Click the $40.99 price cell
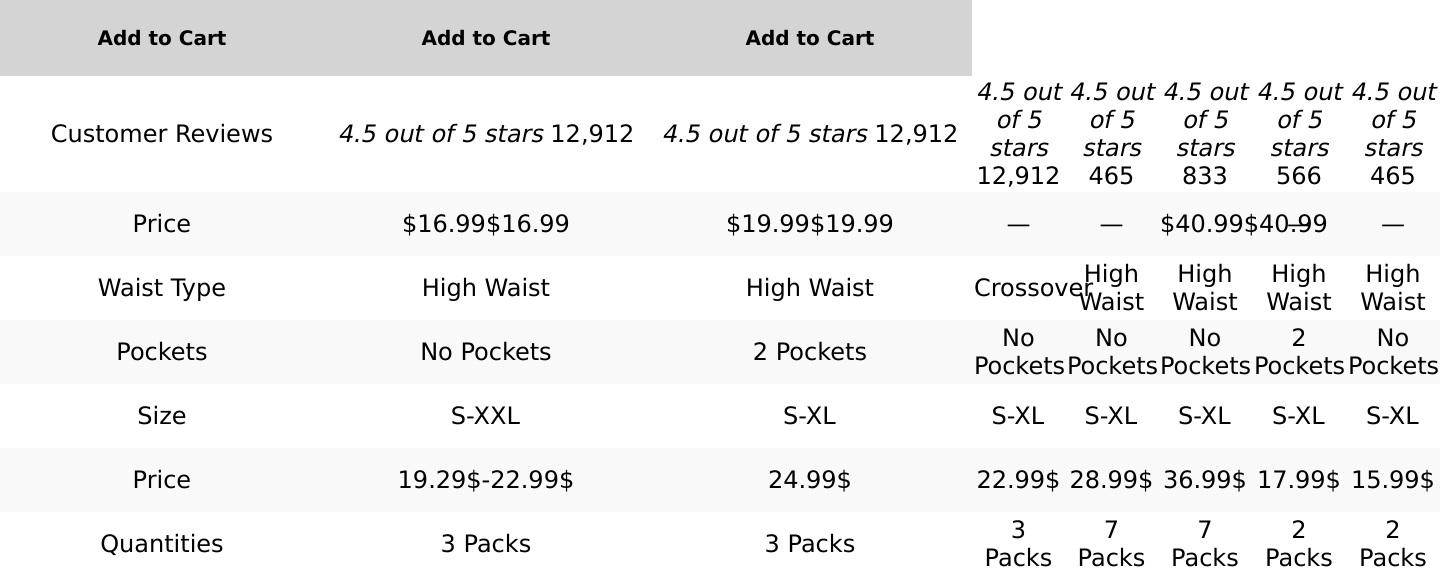Image resolution: width=1440 pixels, height=576 pixels. click(x=1243, y=224)
